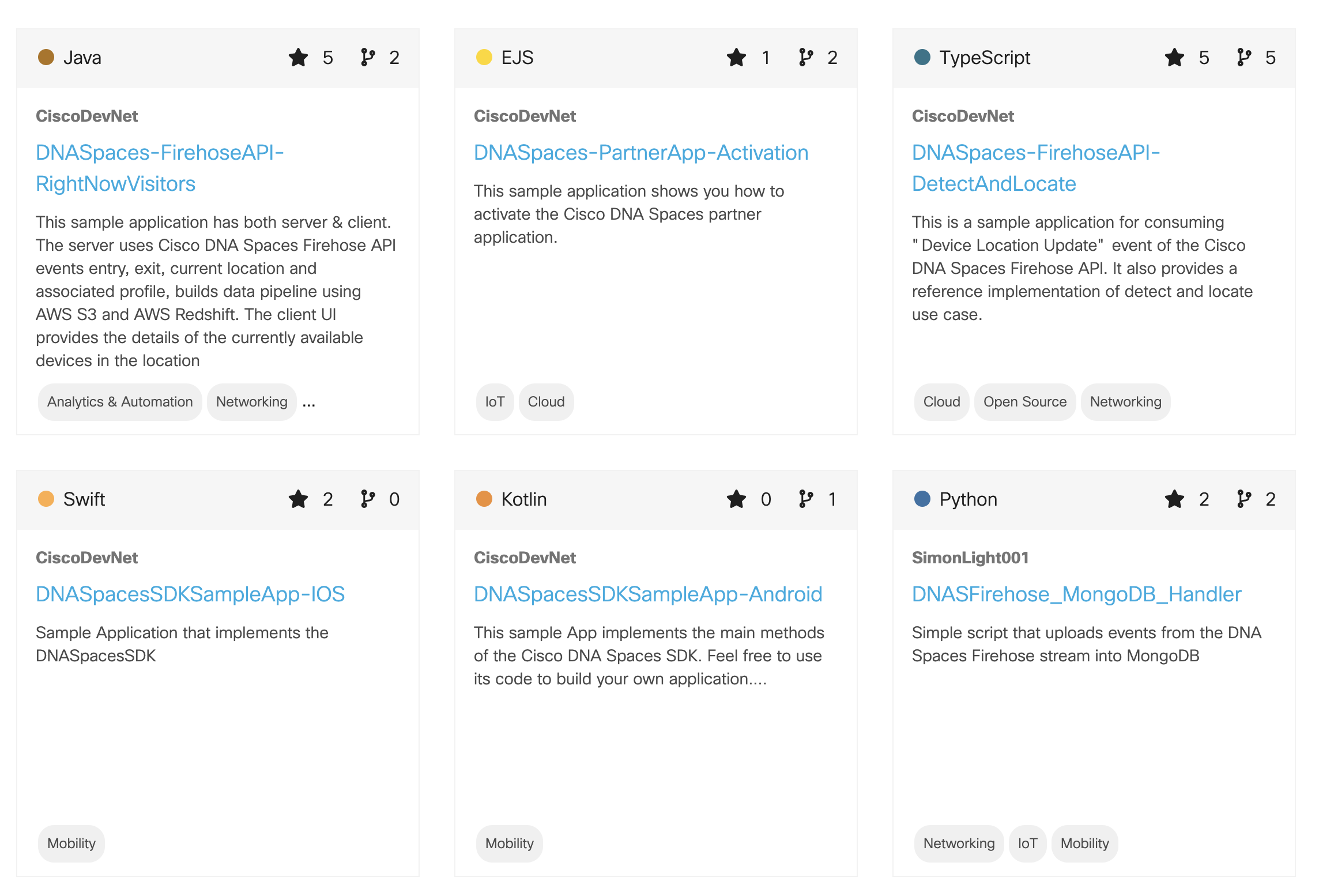Click CiscoDevNet owner on the Java card
This screenshot has height=896, width=1319.
pyautogui.click(x=86, y=116)
